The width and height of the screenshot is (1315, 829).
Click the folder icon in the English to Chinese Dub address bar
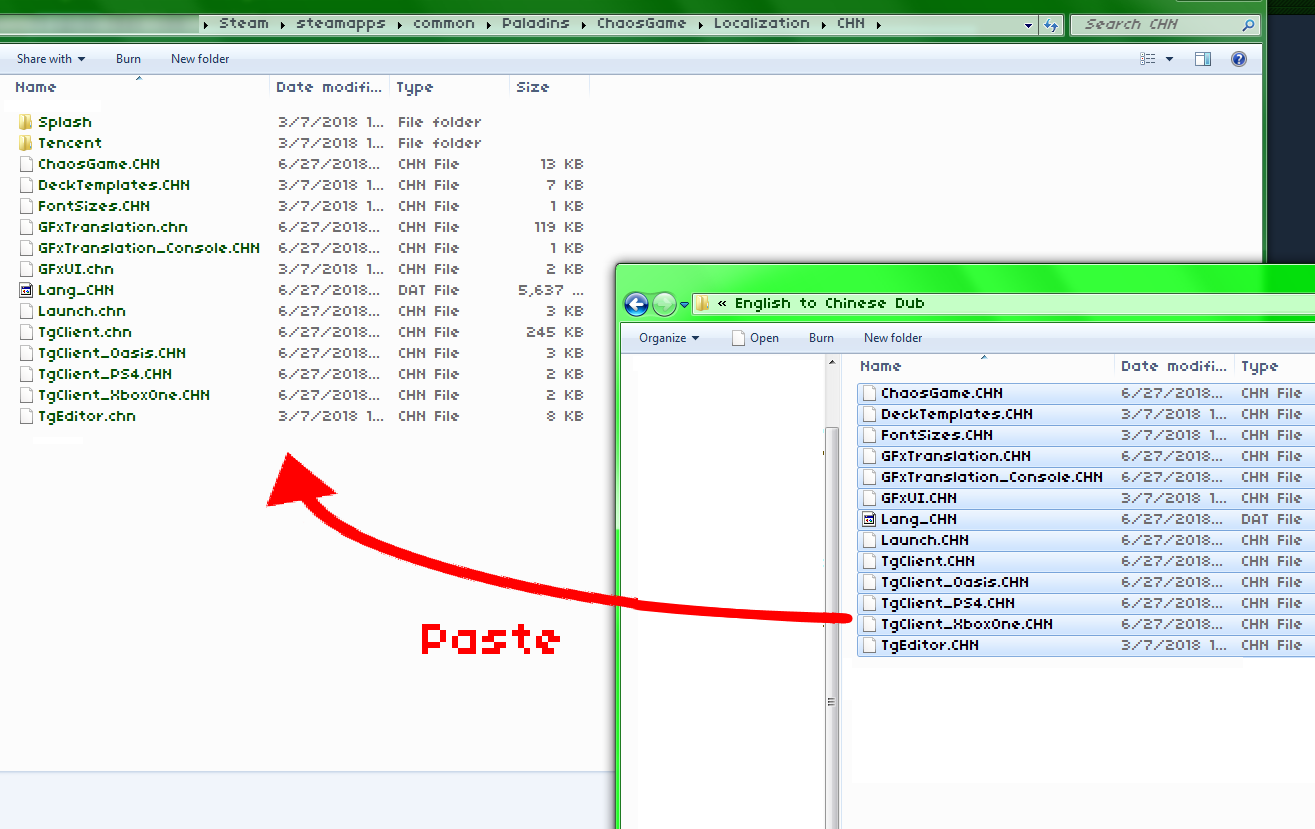tap(703, 304)
